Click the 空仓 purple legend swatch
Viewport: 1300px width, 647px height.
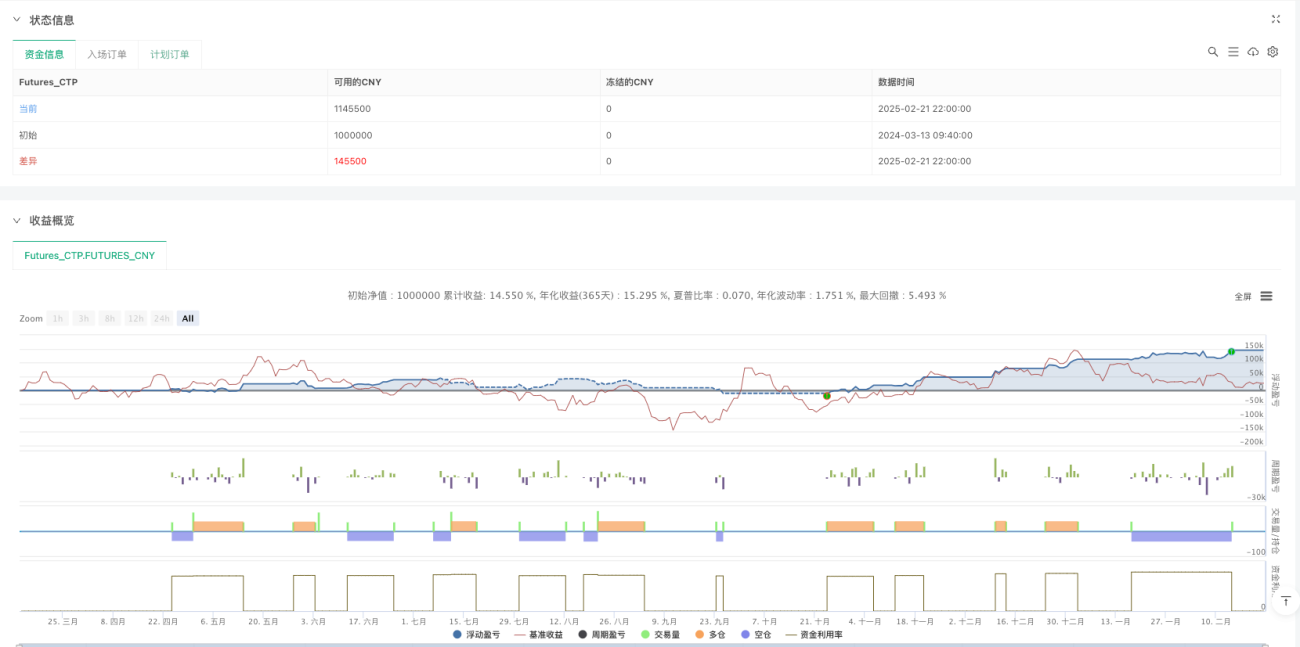(743, 635)
